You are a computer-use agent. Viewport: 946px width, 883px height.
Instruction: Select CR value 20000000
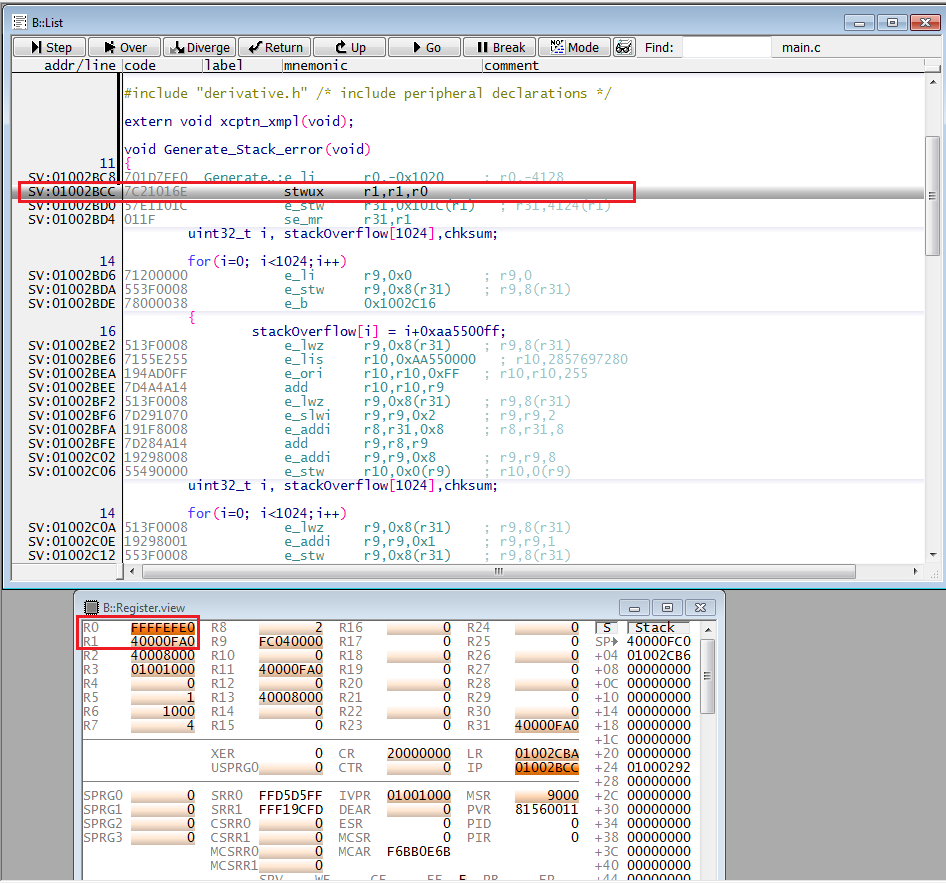point(419,754)
